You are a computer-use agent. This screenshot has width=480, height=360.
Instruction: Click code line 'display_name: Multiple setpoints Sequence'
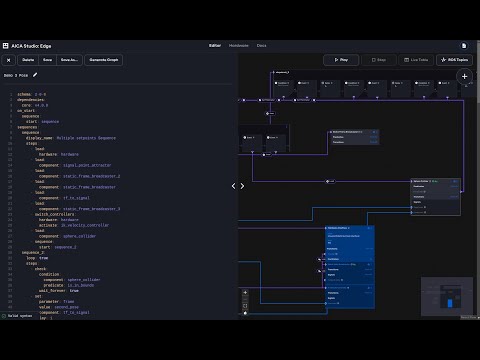[x=71, y=138]
